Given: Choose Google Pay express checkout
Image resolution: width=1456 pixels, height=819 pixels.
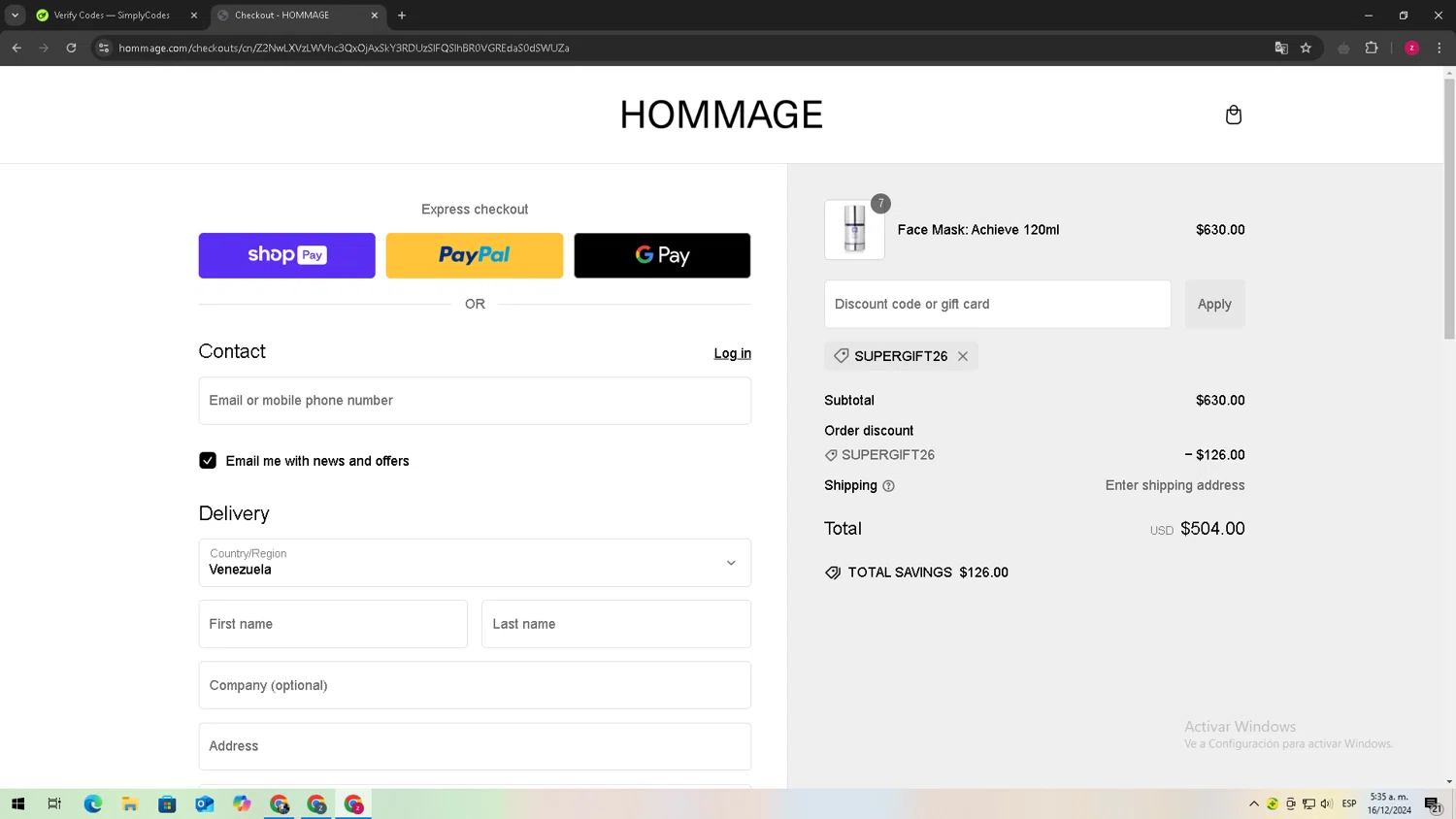Looking at the screenshot, I should pyautogui.click(x=662, y=255).
